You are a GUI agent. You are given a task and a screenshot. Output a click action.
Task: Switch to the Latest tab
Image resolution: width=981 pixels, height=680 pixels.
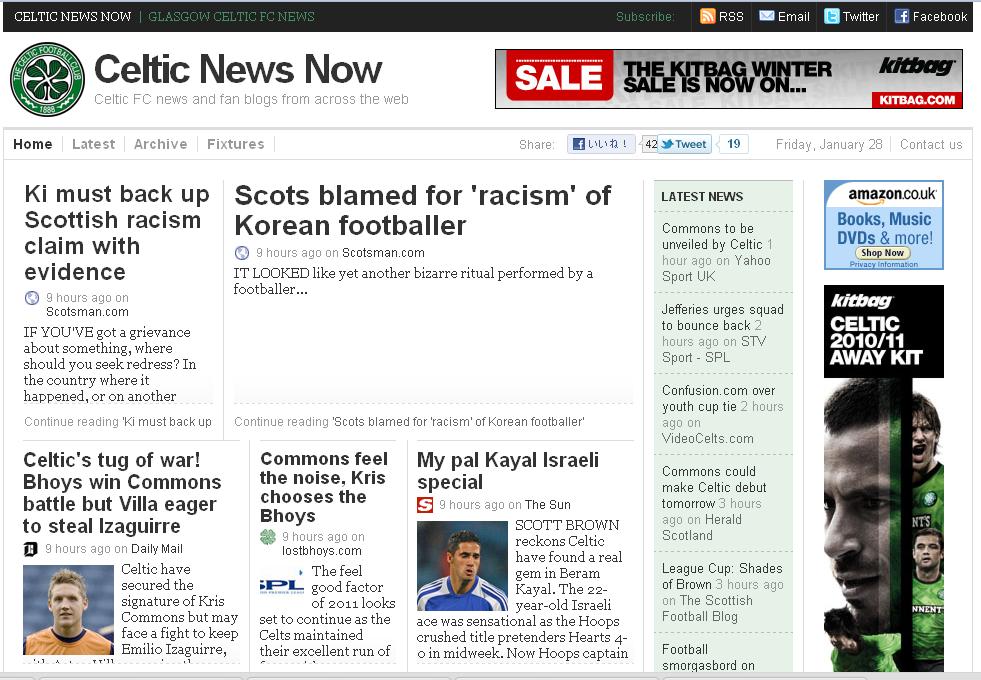tap(93, 144)
